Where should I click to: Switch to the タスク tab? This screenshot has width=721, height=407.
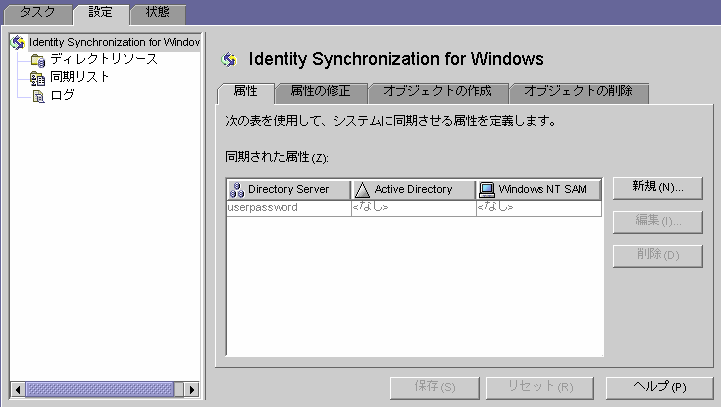tap(38, 13)
